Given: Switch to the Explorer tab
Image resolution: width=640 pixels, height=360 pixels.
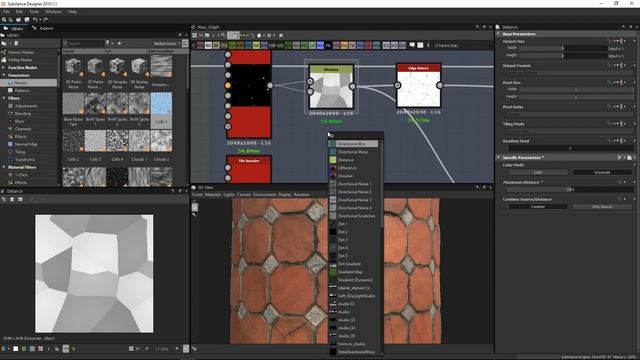Looking at the screenshot, I should coord(43,28).
